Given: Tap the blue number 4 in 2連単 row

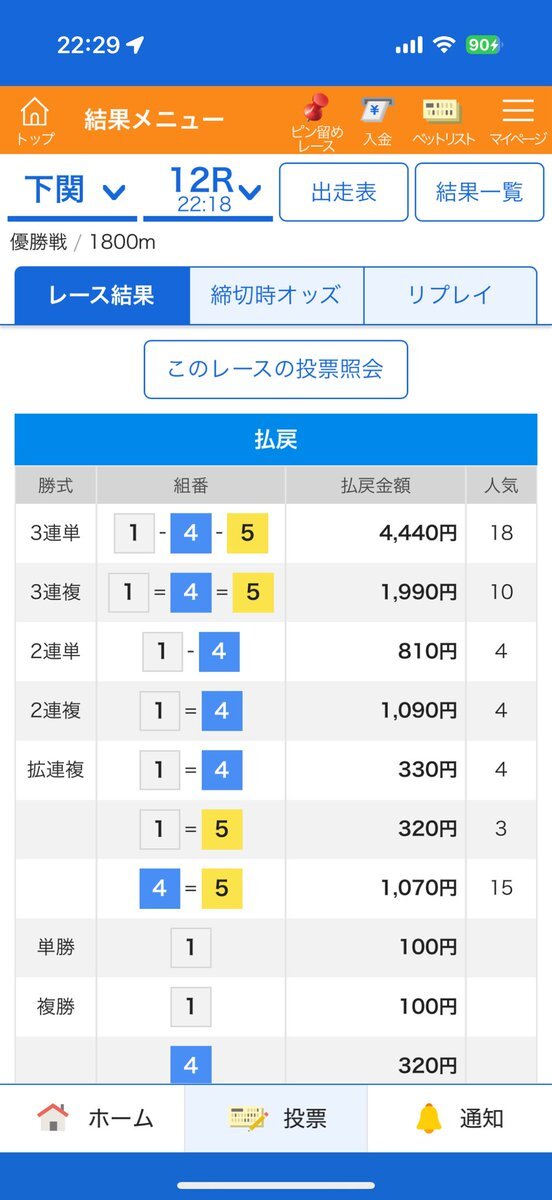Looking at the screenshot, I should (219, 652).
